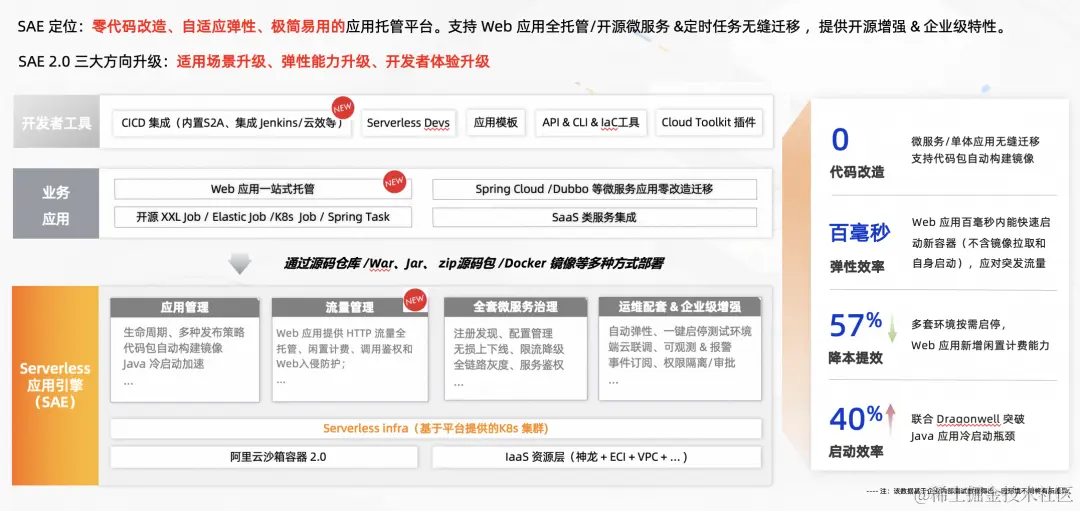The image size is (1080, 511).
Task: Click the text Web入侵防护
Action: pos(311,364)
